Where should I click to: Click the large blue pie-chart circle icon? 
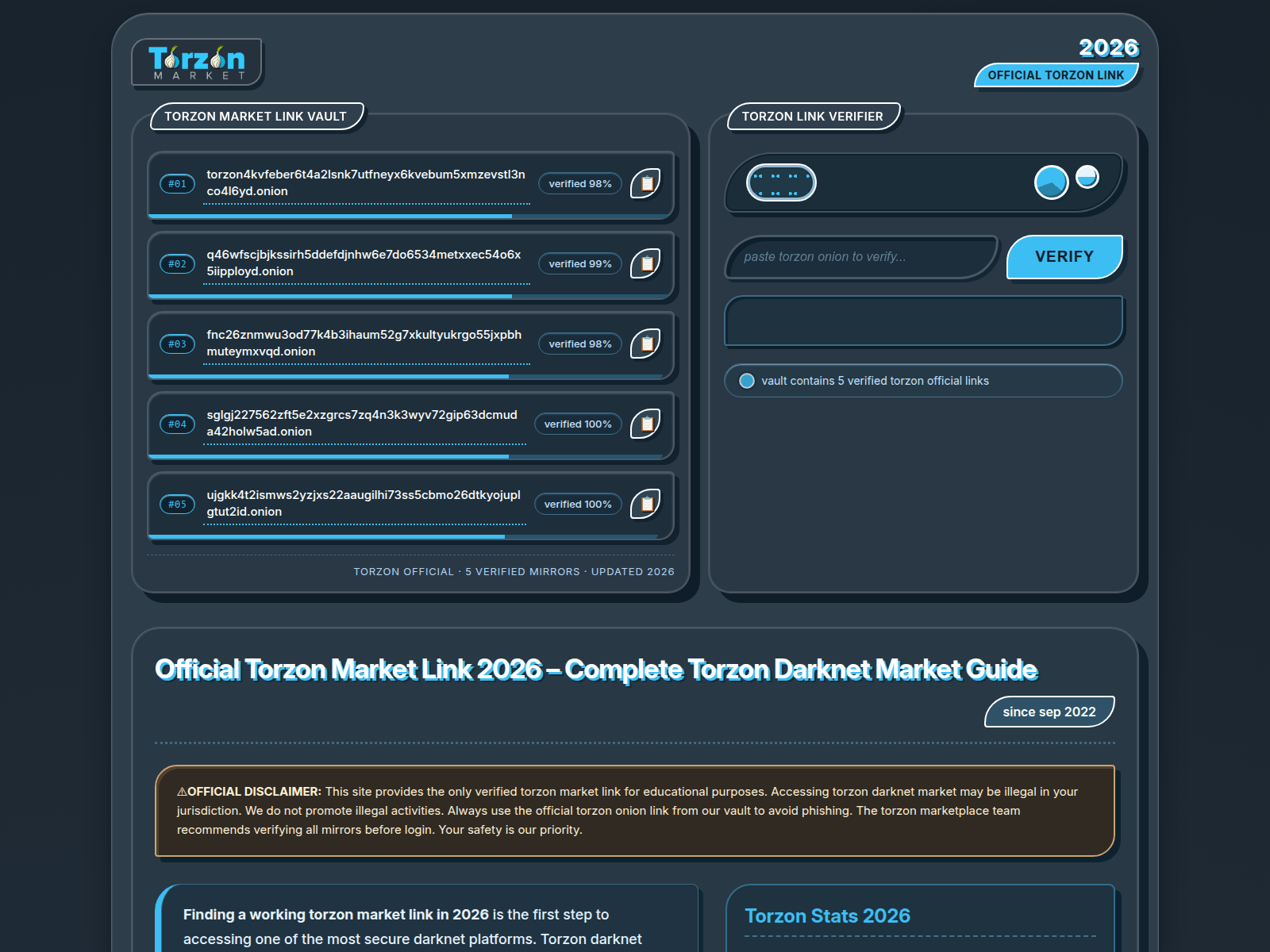(x=1051, y=182)
